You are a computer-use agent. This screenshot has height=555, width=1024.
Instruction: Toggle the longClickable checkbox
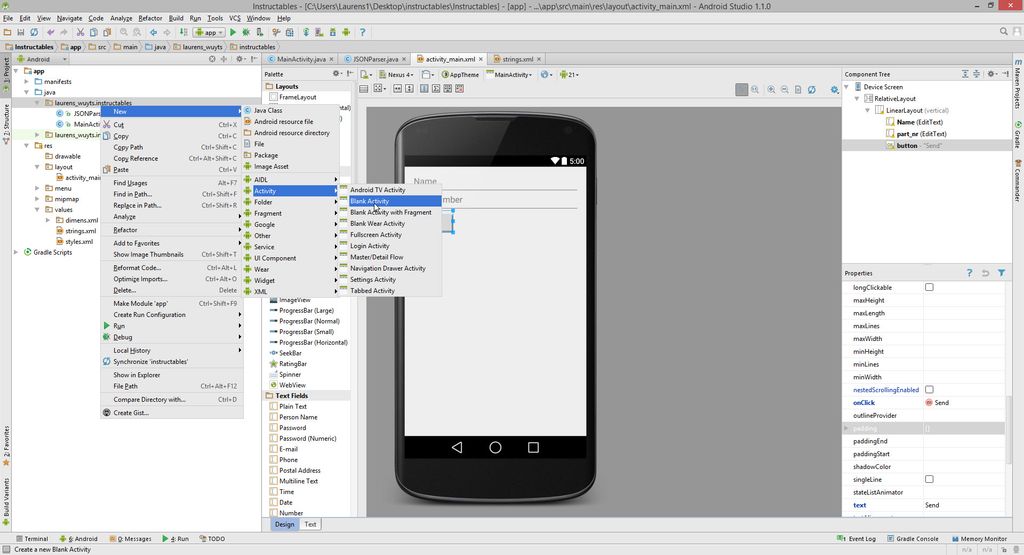pos(929,287)
